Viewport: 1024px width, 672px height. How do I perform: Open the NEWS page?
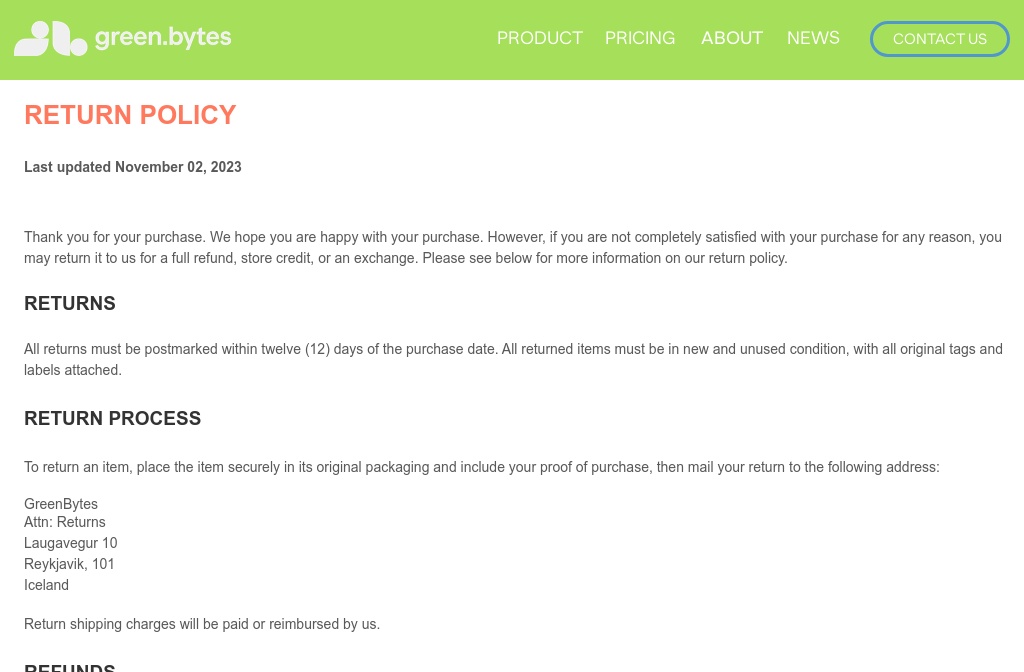[813, 38]
